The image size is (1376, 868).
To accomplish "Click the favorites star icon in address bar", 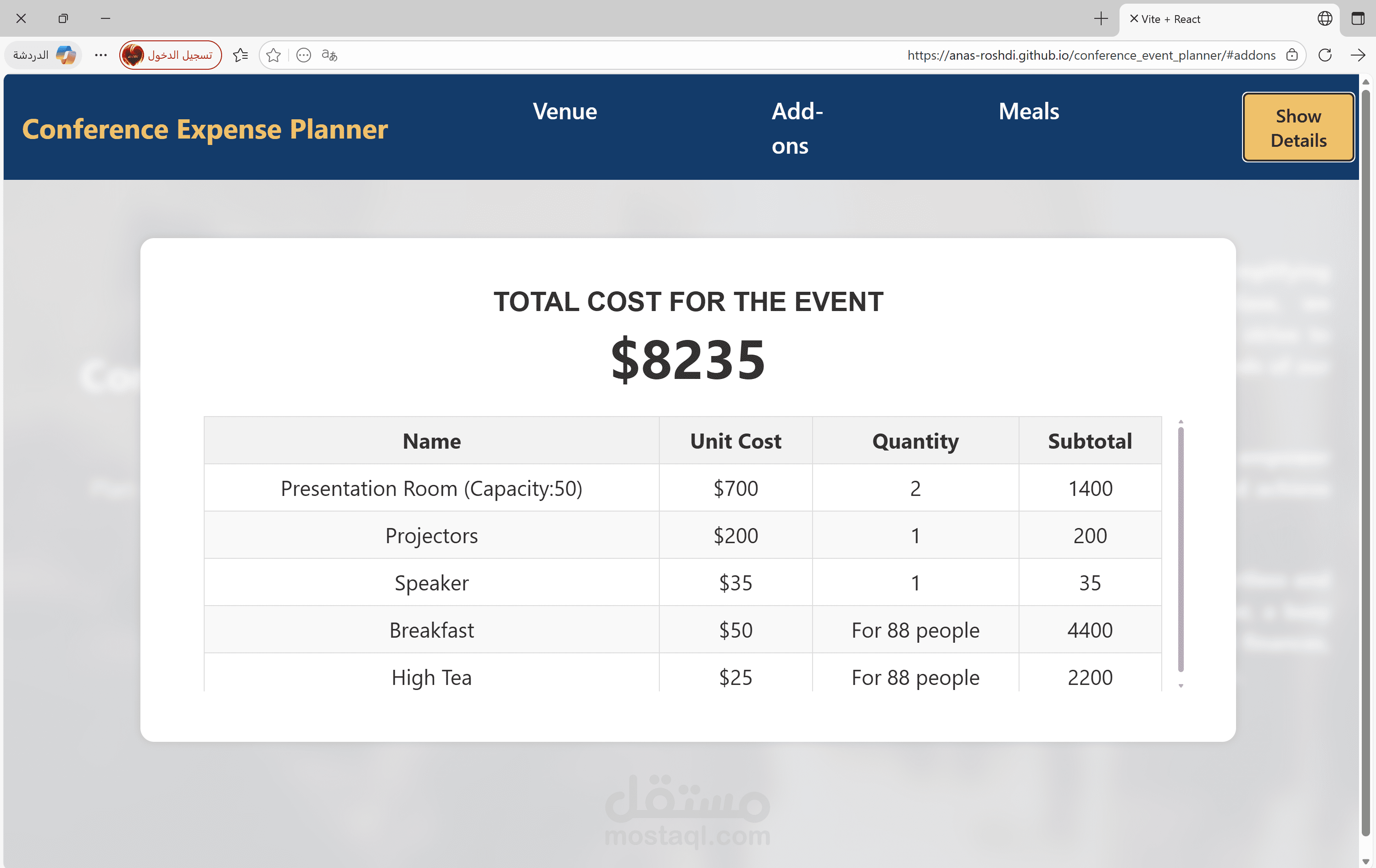I will (x=274, y=55).
